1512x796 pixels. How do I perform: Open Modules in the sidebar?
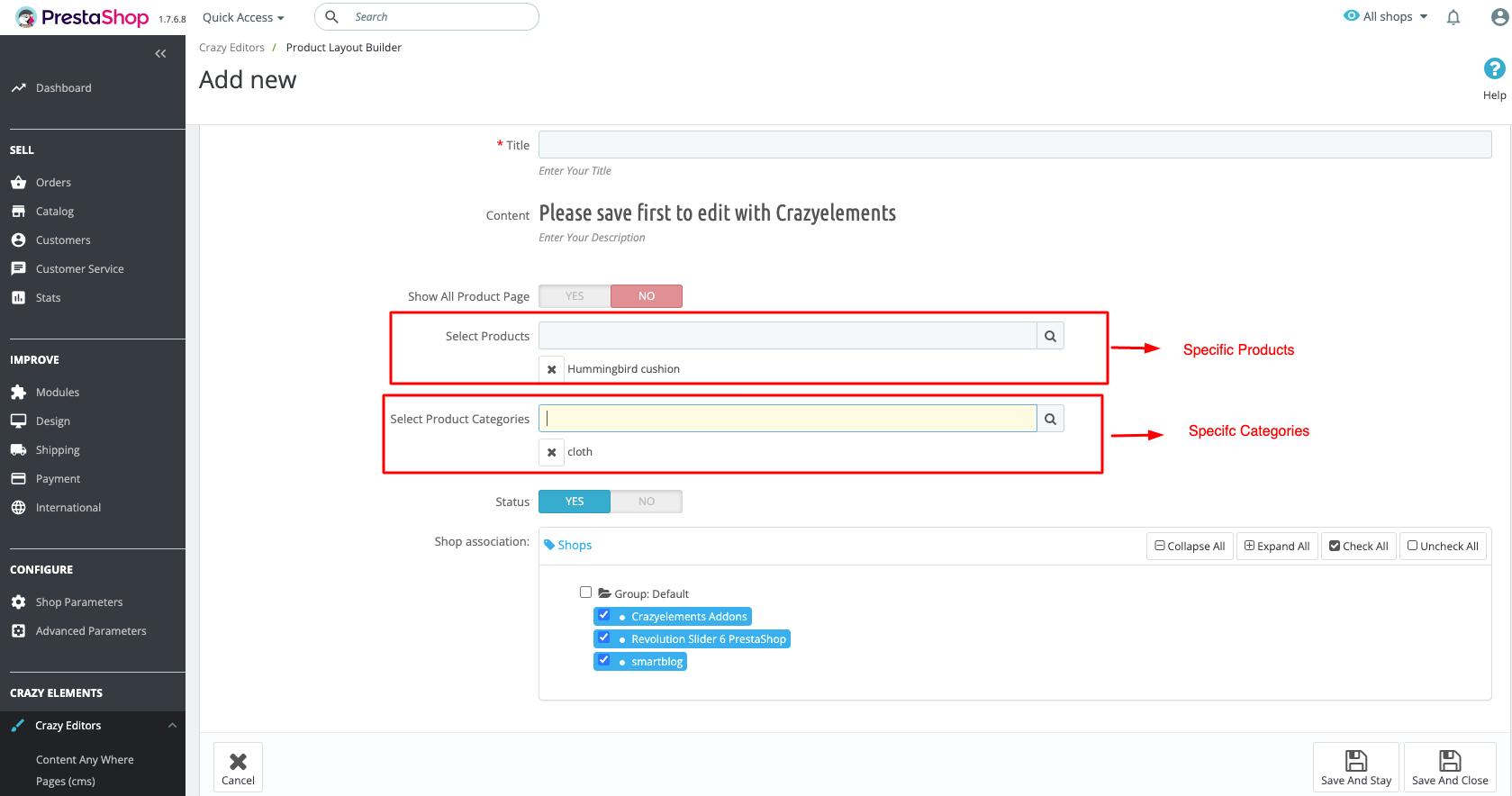click(x=58, y=393)
